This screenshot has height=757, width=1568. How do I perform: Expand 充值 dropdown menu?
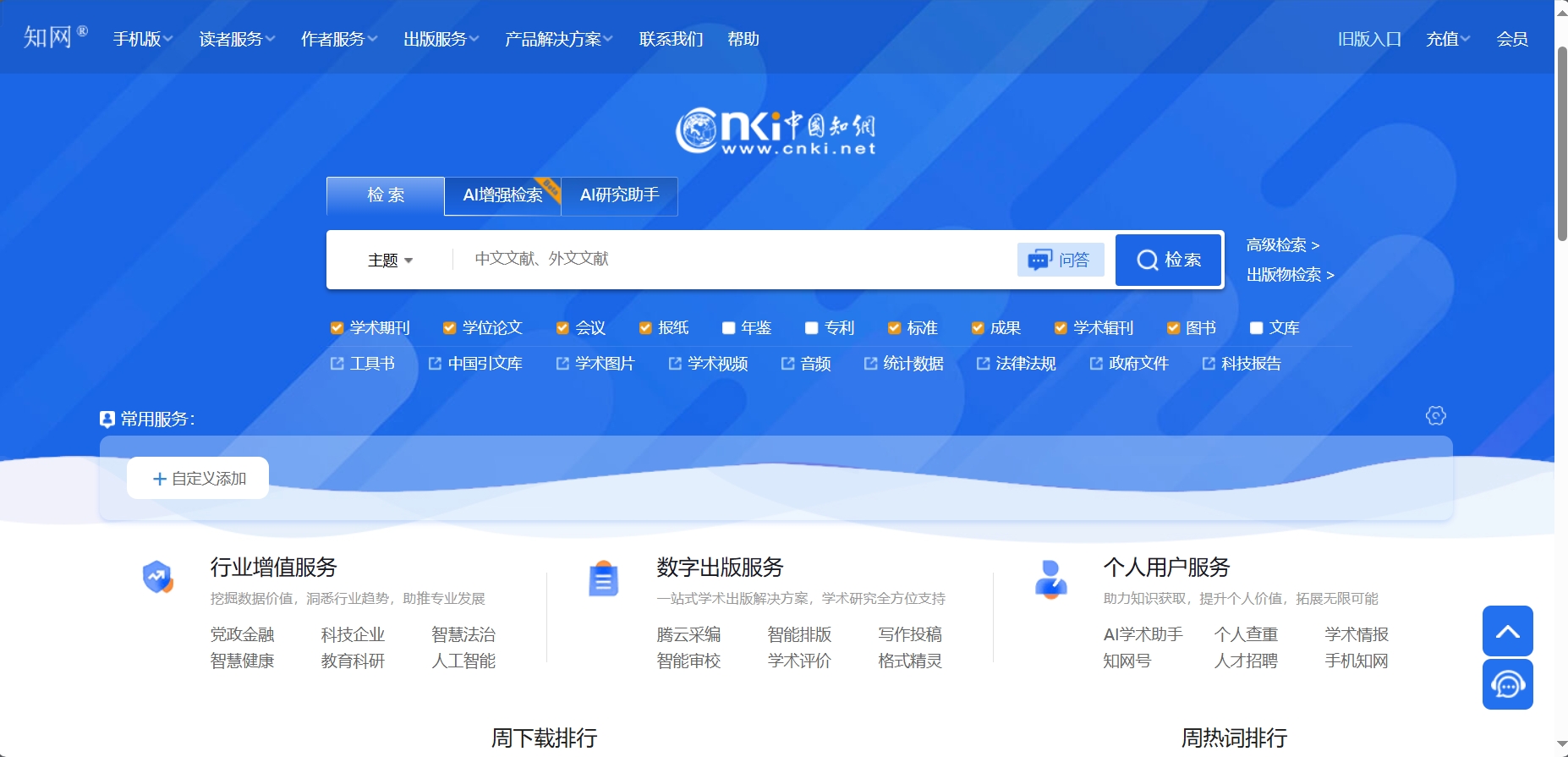click(1448, 39)
